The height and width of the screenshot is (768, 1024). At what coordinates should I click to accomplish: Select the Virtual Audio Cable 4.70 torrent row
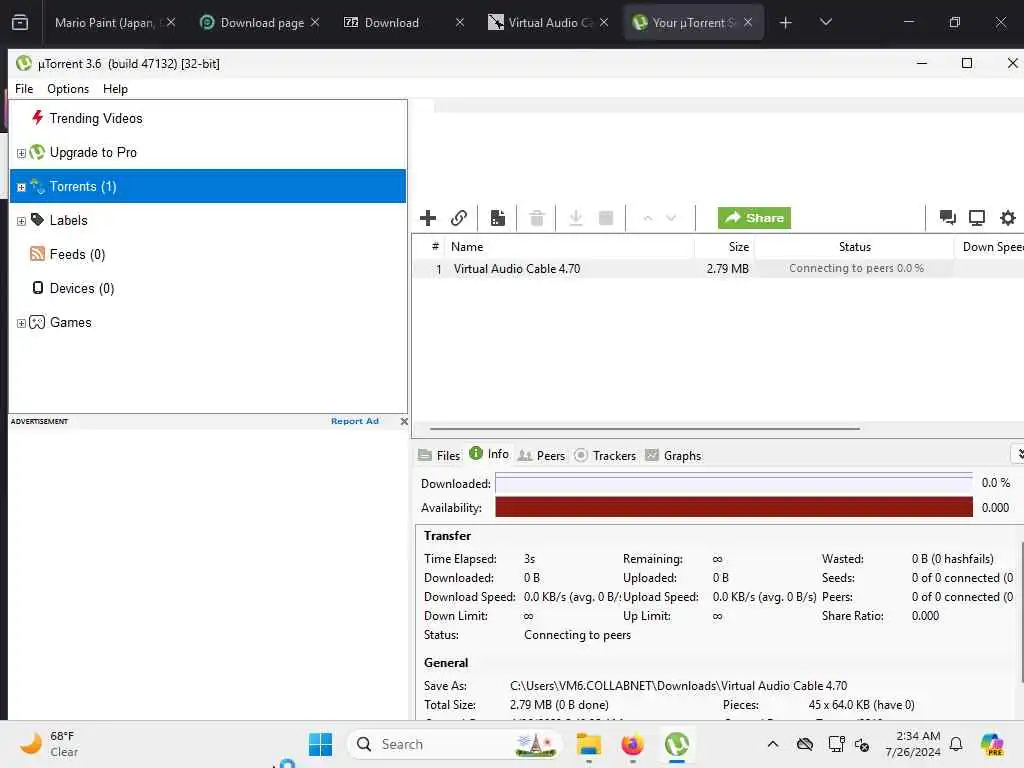(x=717, y=268)
